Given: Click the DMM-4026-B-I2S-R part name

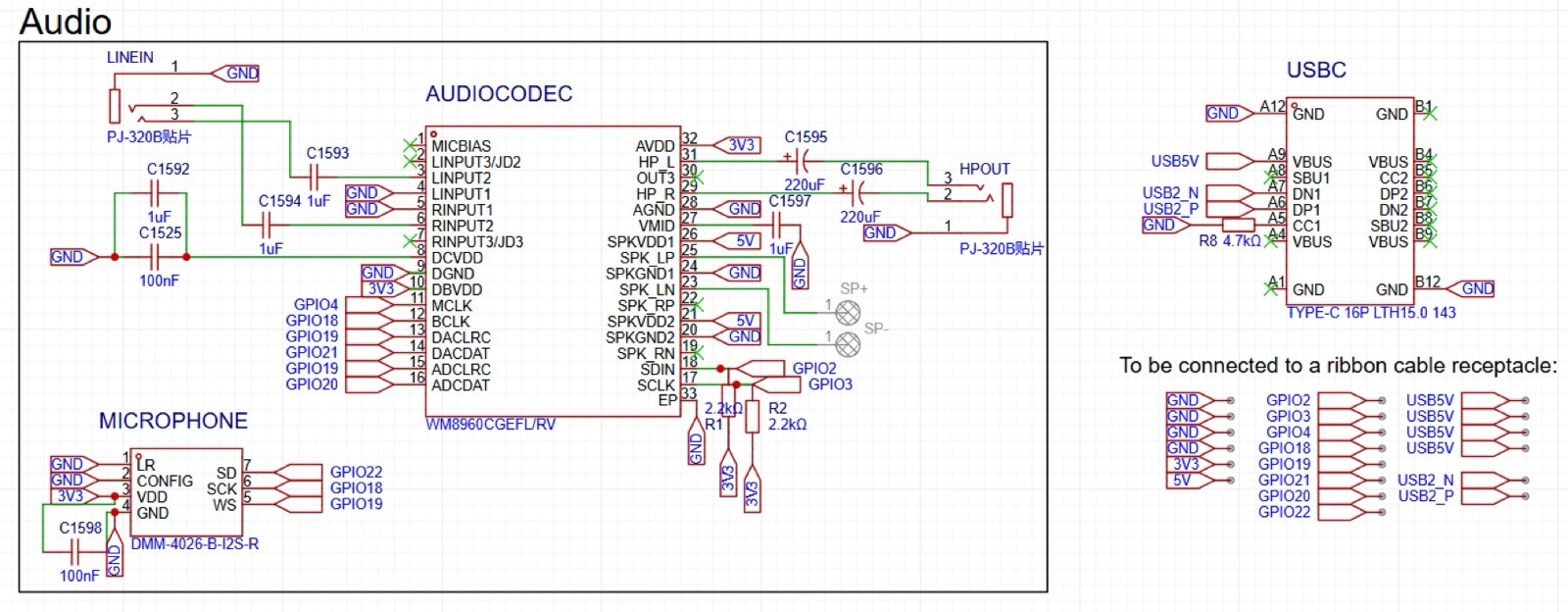Looking at the screenshot, I should 195,543.
